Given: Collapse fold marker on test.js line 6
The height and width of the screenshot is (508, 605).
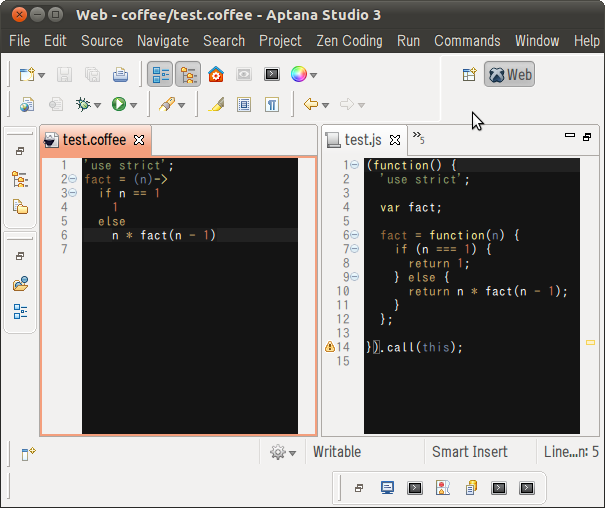Looking at the screenshot, I should [x=355, y=235].
